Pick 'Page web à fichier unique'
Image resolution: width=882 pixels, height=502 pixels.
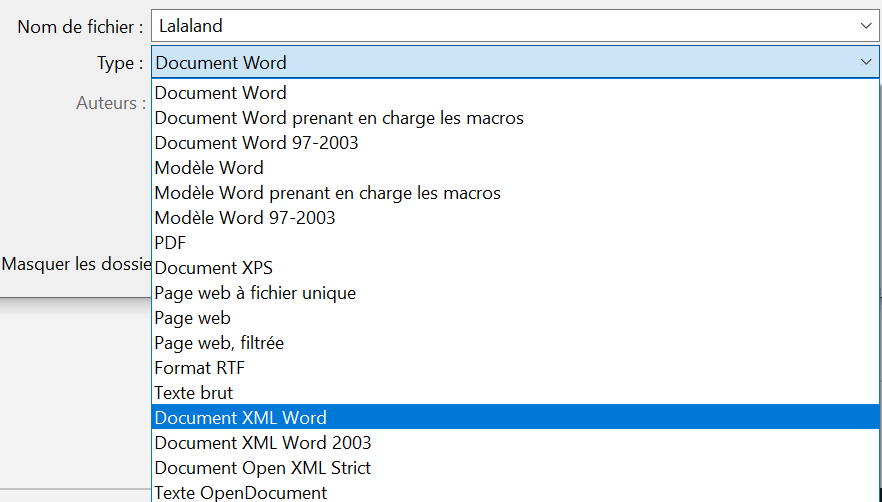[x=515, y=293]
